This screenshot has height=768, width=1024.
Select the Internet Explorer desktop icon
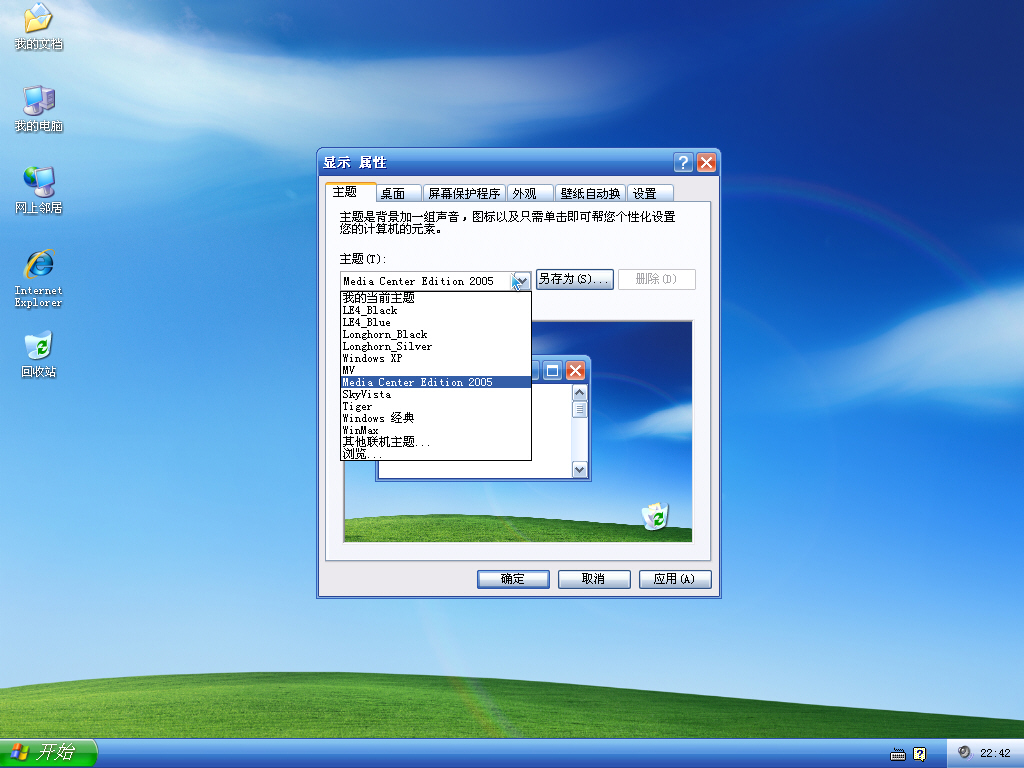coord(39,278)
